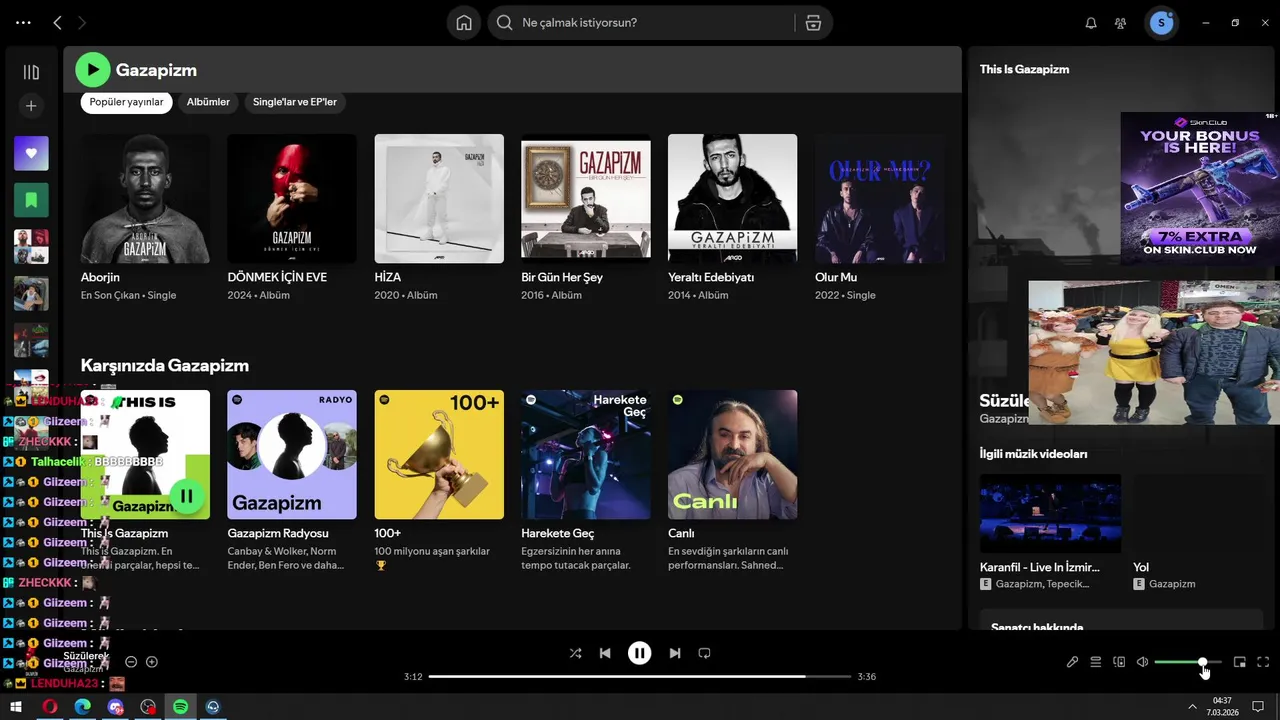This screenshot has width=1280, height=720.
Task: Open DÖNMEK İÇİN EVE album cover
Action: [292, 199]
